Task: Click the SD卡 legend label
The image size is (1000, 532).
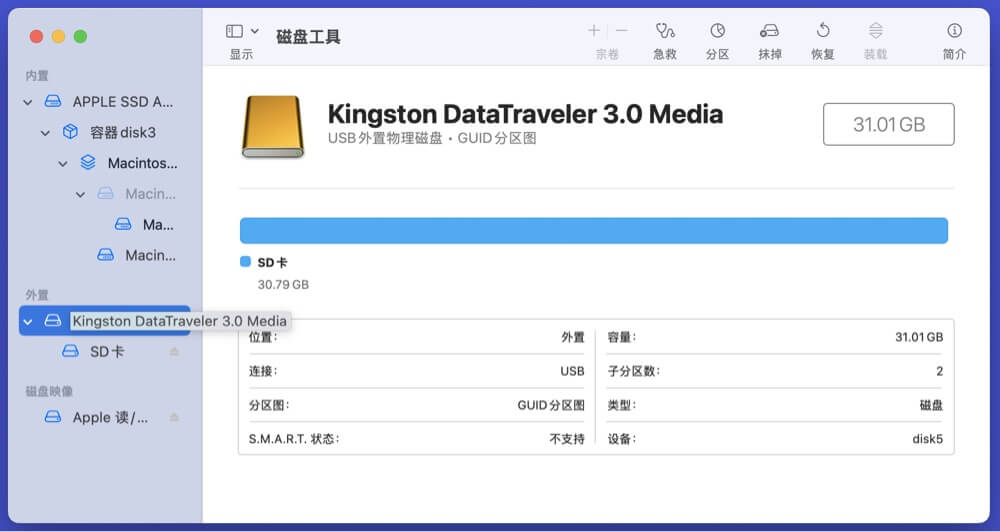Action: click(272, 262)
